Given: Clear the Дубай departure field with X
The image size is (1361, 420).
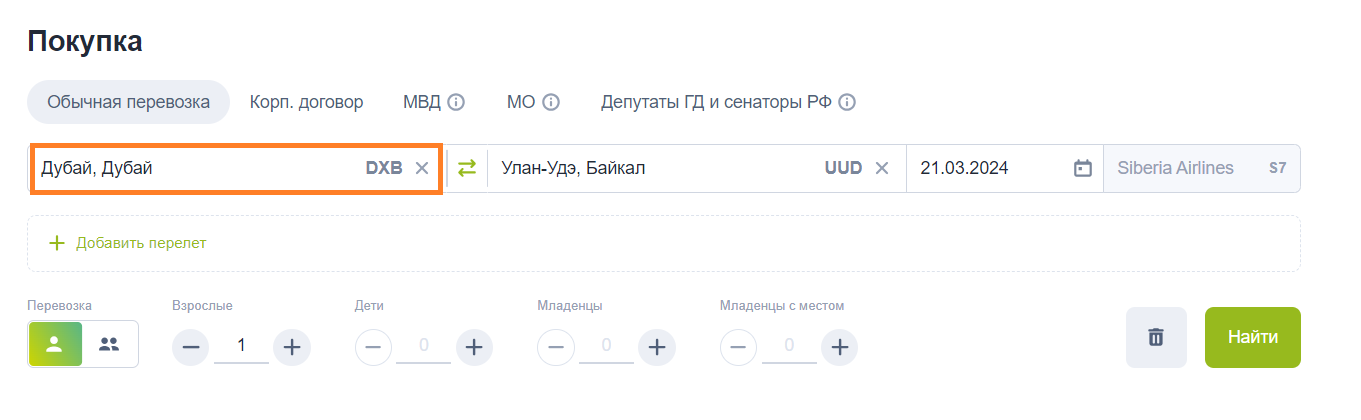Looking at the screenshot, I should [422, 168].
